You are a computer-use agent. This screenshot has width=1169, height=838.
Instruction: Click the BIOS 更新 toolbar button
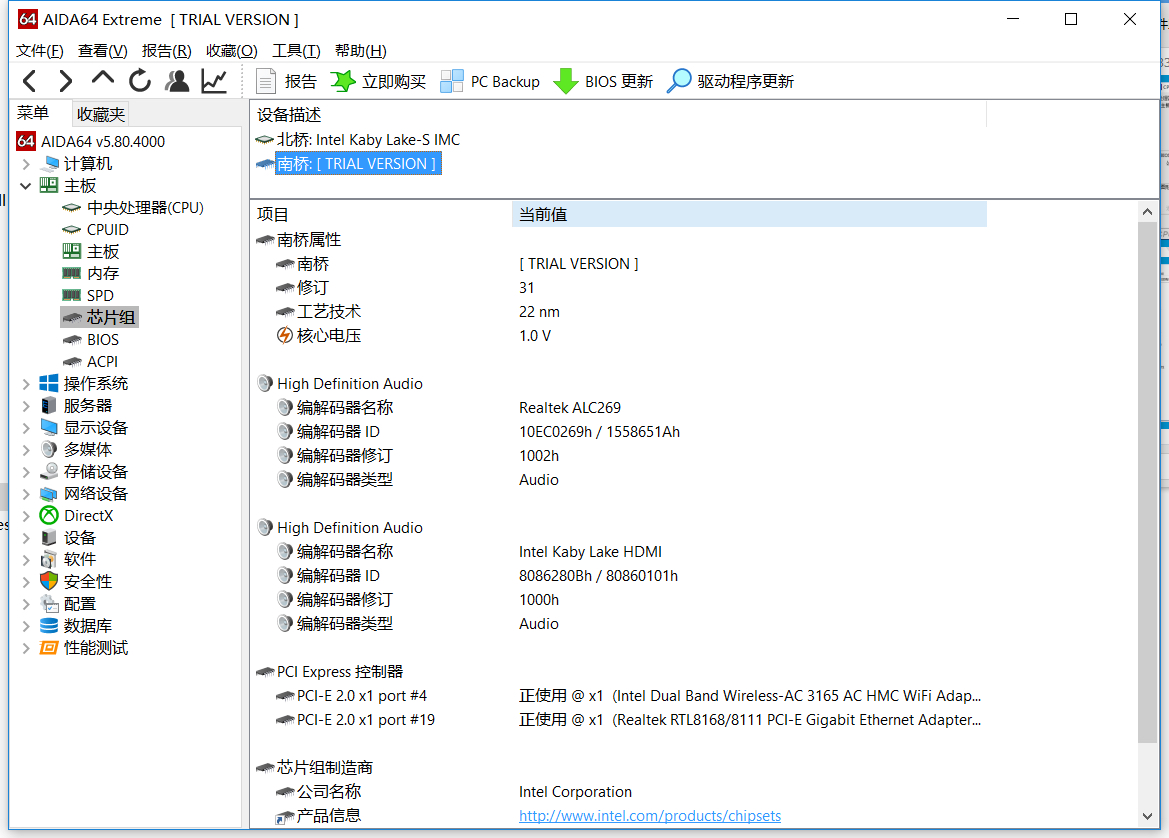(x=603, y=81)
